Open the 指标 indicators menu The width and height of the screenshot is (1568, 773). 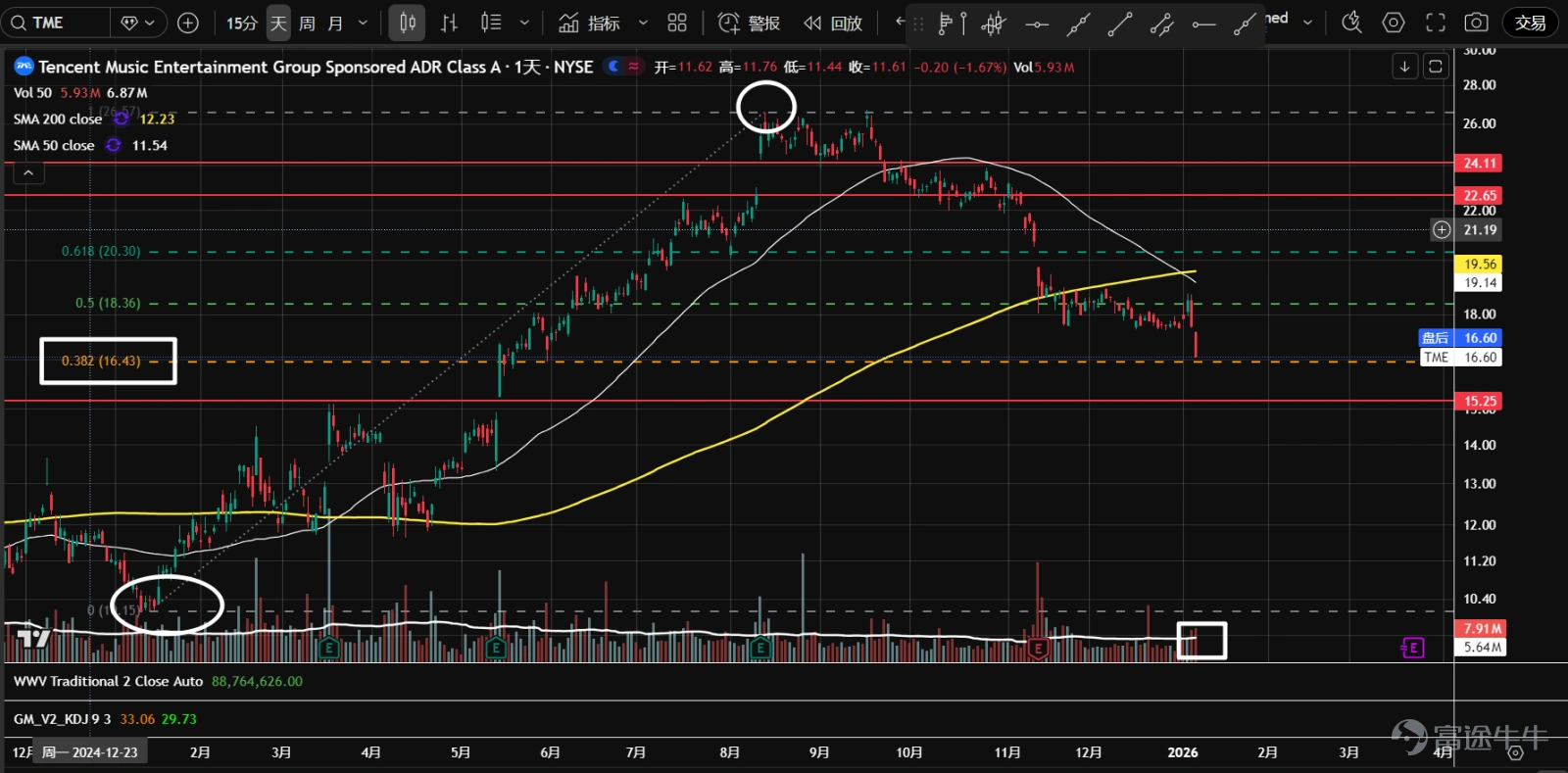click(x=589, y=23)
